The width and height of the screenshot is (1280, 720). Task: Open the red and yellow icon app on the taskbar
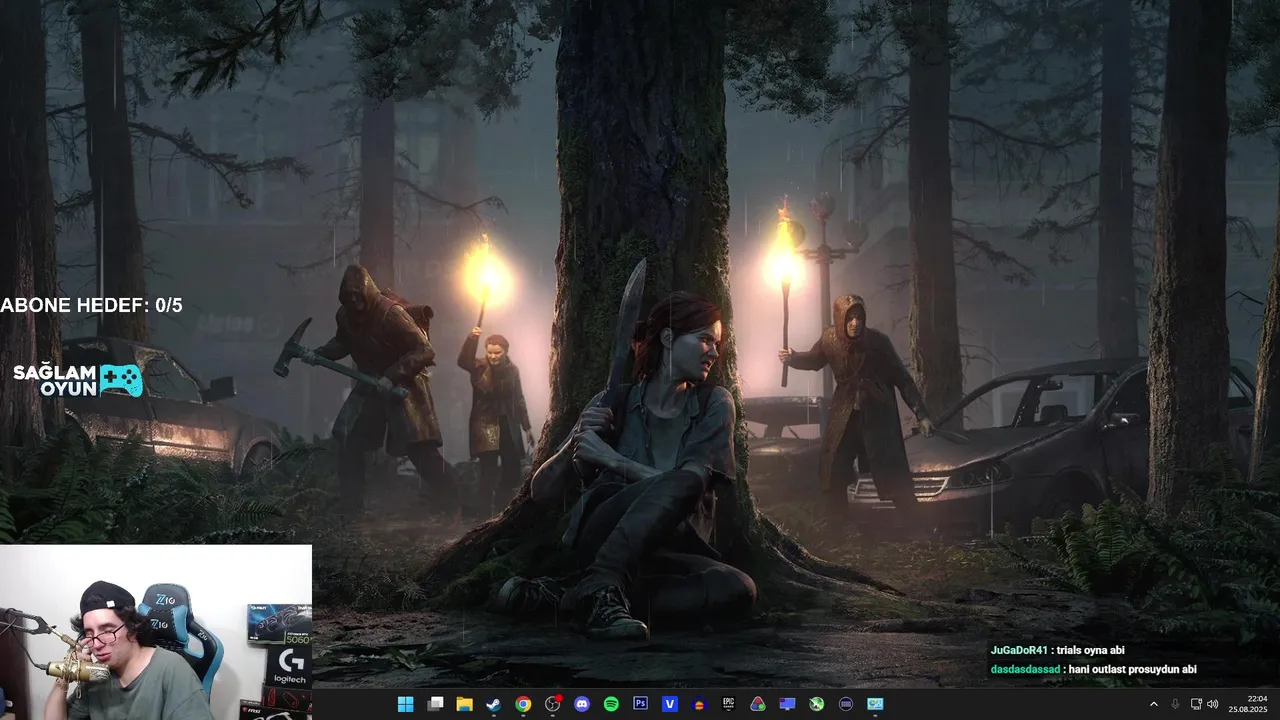tap(699, 704)
